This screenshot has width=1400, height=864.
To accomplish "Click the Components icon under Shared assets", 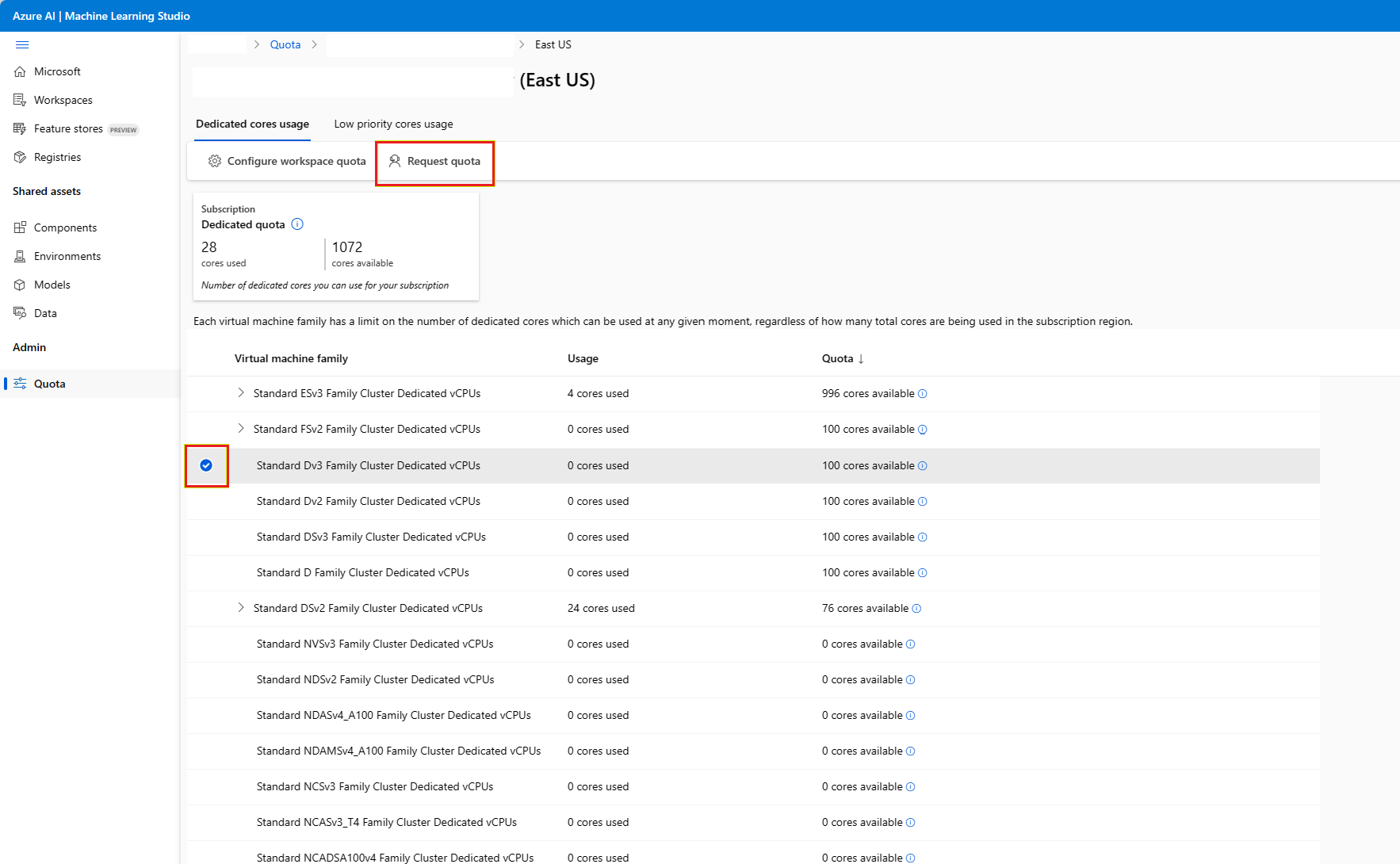I will [x=21, y=227].
